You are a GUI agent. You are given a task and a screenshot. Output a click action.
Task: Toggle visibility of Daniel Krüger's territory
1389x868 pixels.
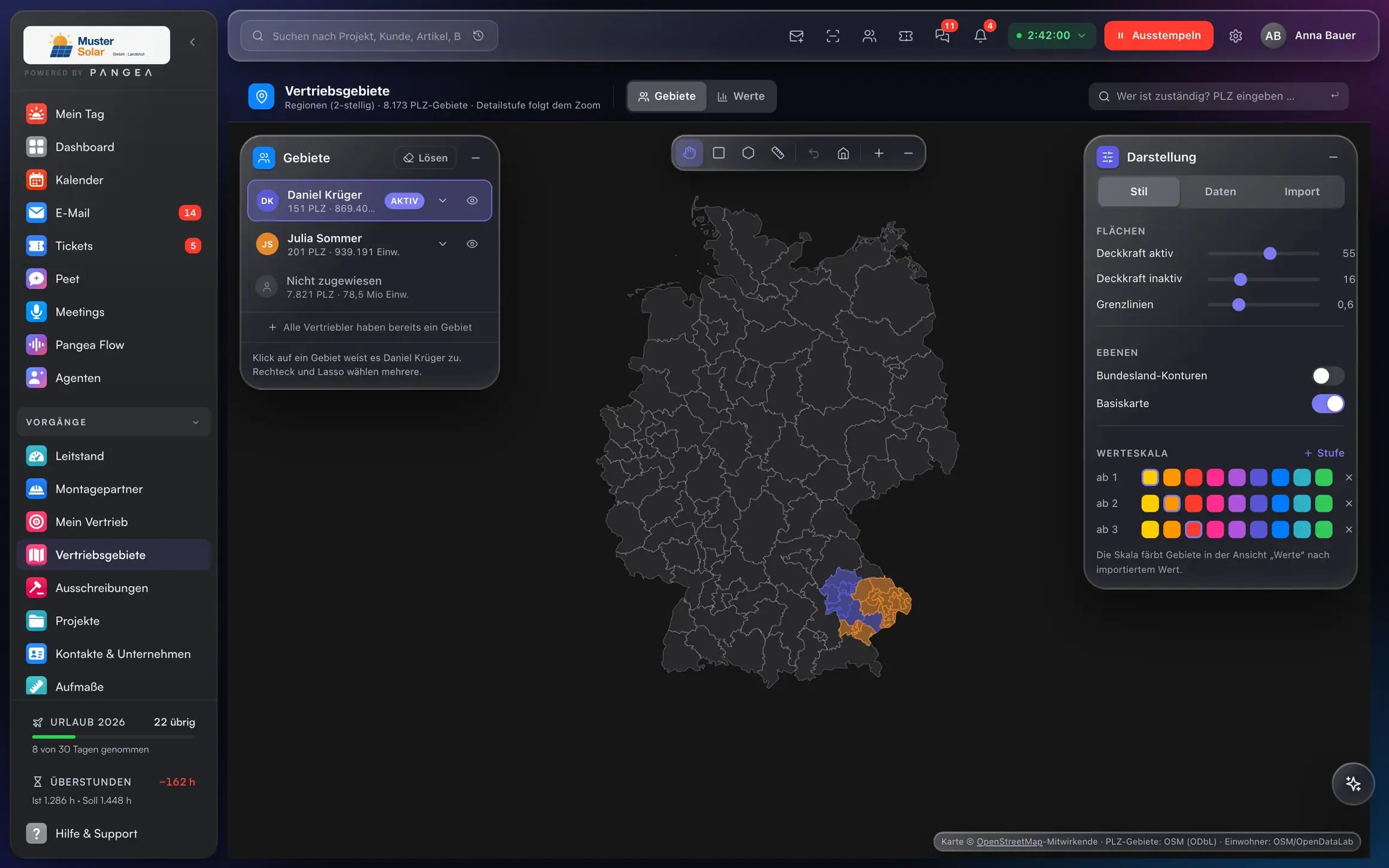click(x=472, y=201)
